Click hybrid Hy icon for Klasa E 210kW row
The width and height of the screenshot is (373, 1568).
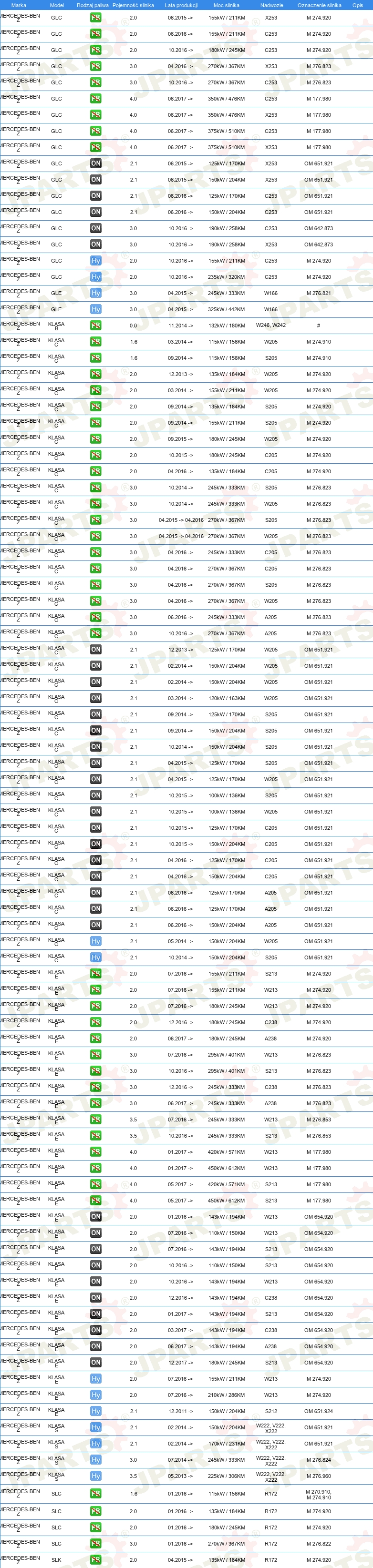tap(96, 1395)
